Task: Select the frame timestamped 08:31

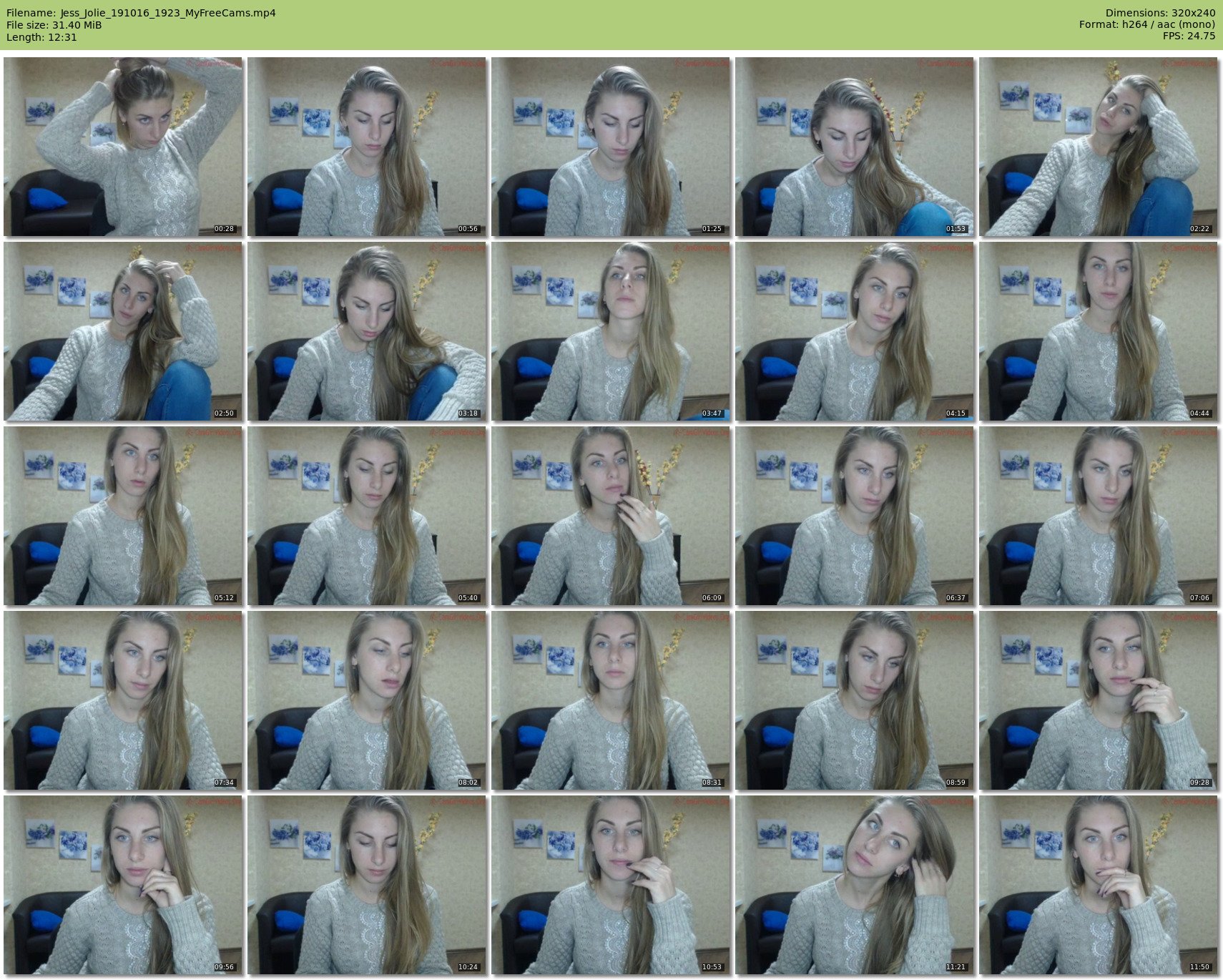Action: pos(611,700)
